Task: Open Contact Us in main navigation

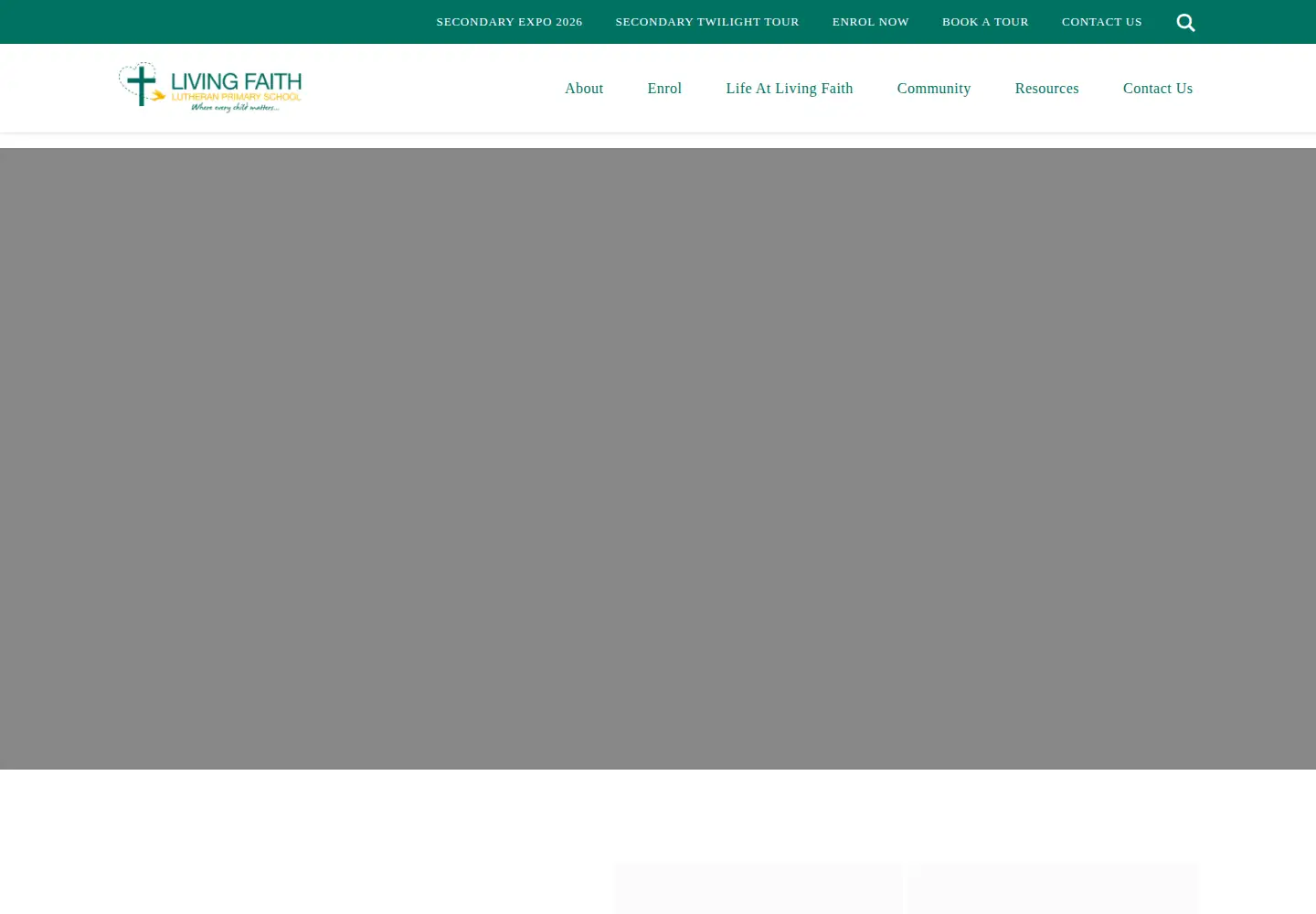Action: [1158, 89]
